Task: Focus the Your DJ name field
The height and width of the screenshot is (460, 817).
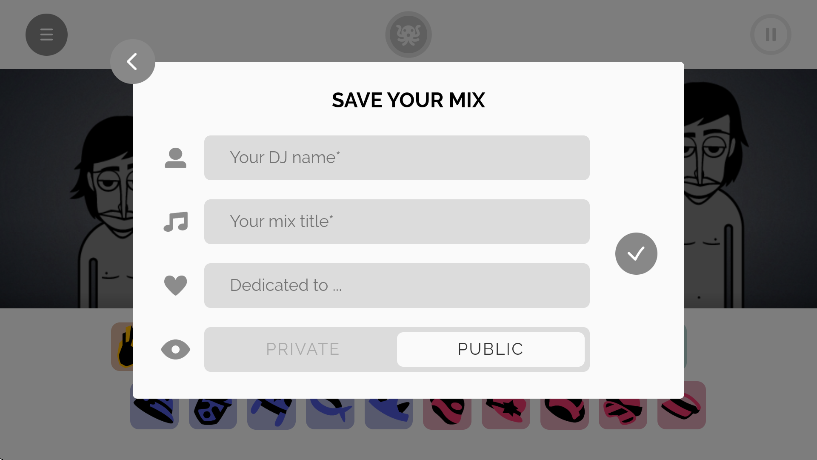Action: click(397, 158)
